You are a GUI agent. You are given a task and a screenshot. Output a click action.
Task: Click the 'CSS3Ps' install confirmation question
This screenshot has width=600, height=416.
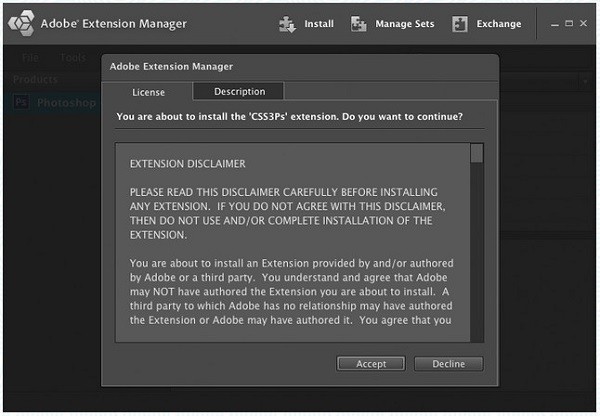tap(290, 116)
